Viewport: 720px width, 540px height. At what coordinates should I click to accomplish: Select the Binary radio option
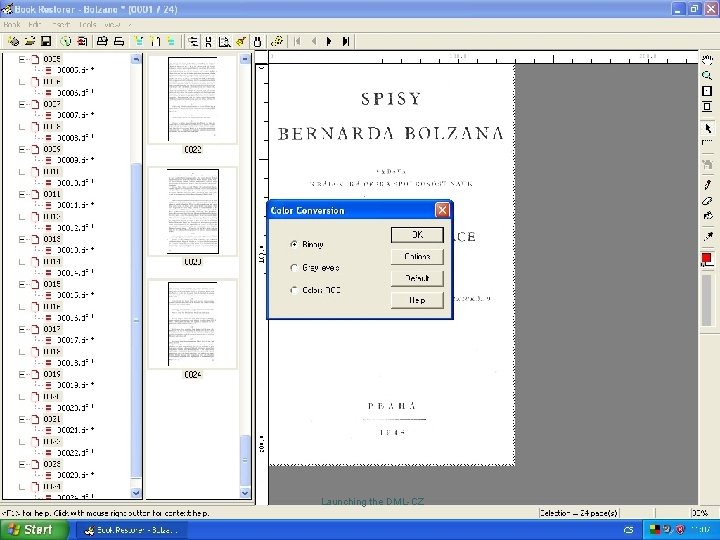click(x=294, y=244)
